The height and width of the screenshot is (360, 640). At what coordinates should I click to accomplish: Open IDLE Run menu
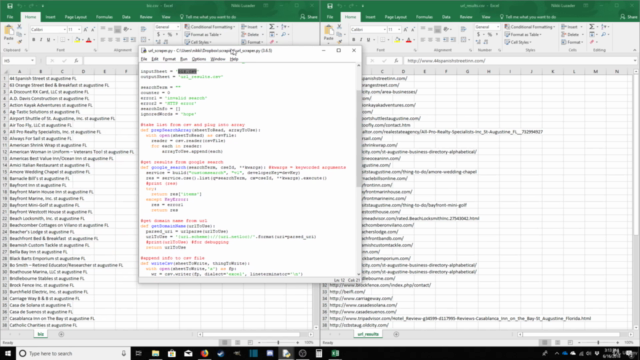184,59
